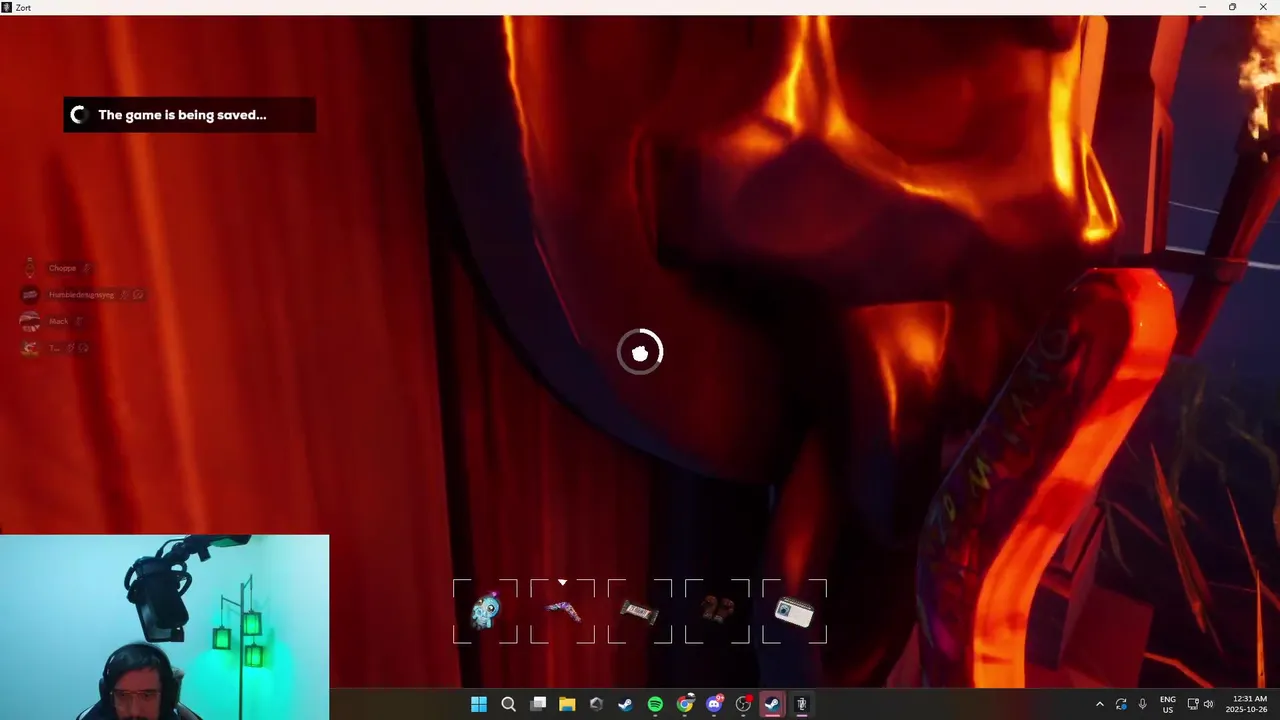The height and width of the screenshot is (720, 1280).
Task: Open volume control in system tray
Action: 1209,704
